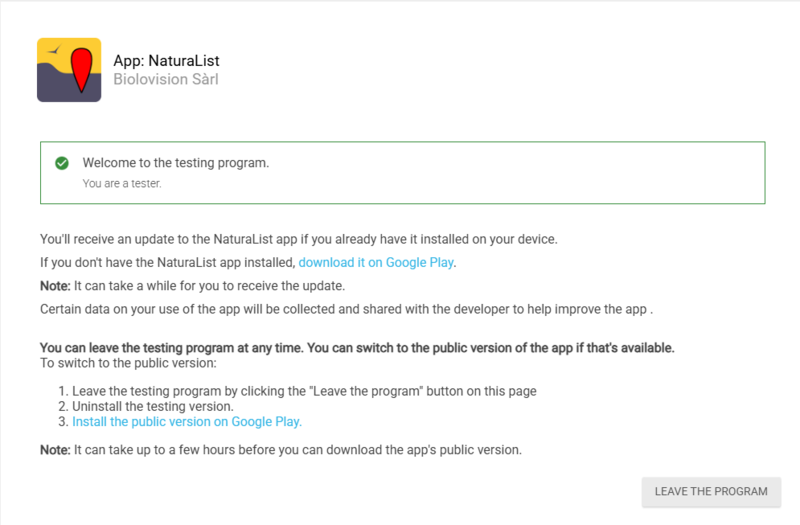Click 'Welcome to the testing program' heading
Image resolution: width=800 pixels, height=525 pixels.
(x=176, y=162)
